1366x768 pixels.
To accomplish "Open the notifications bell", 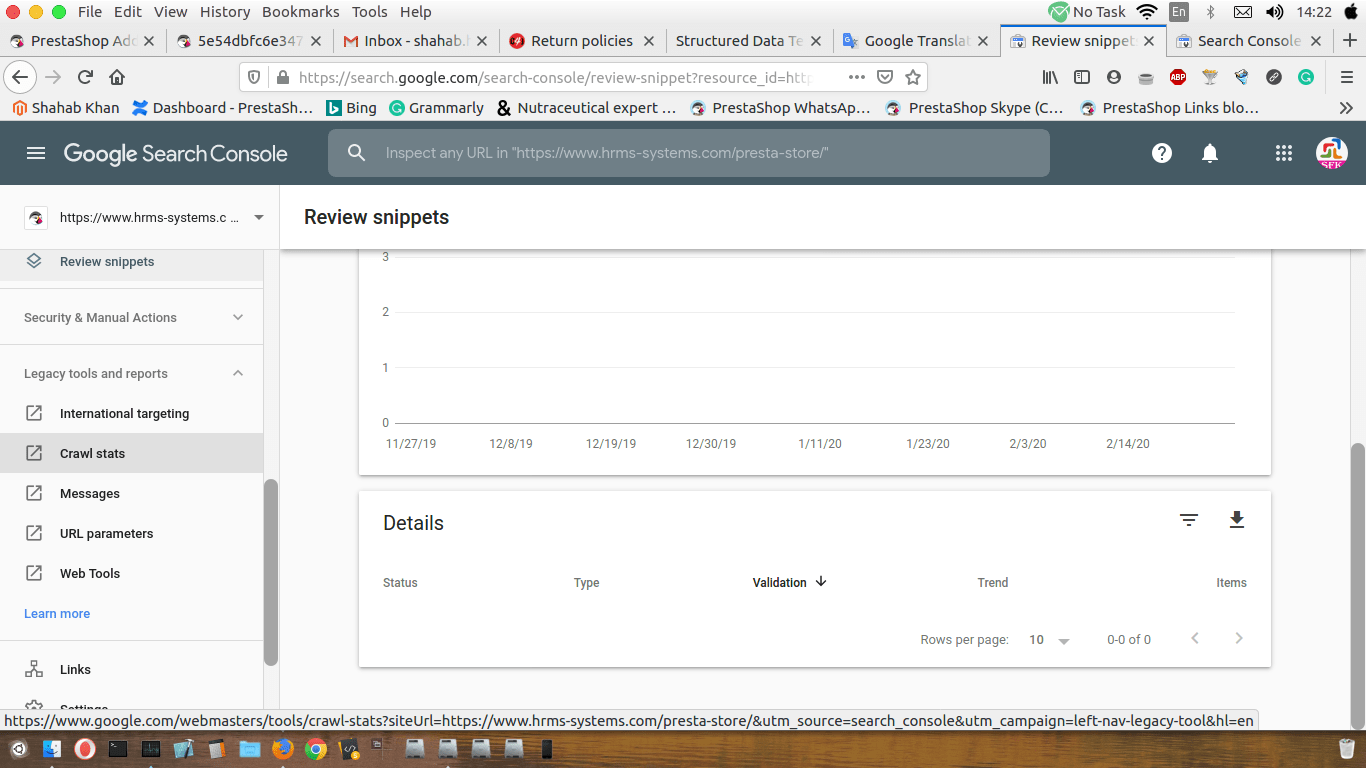I will [x=1210, y=153].
